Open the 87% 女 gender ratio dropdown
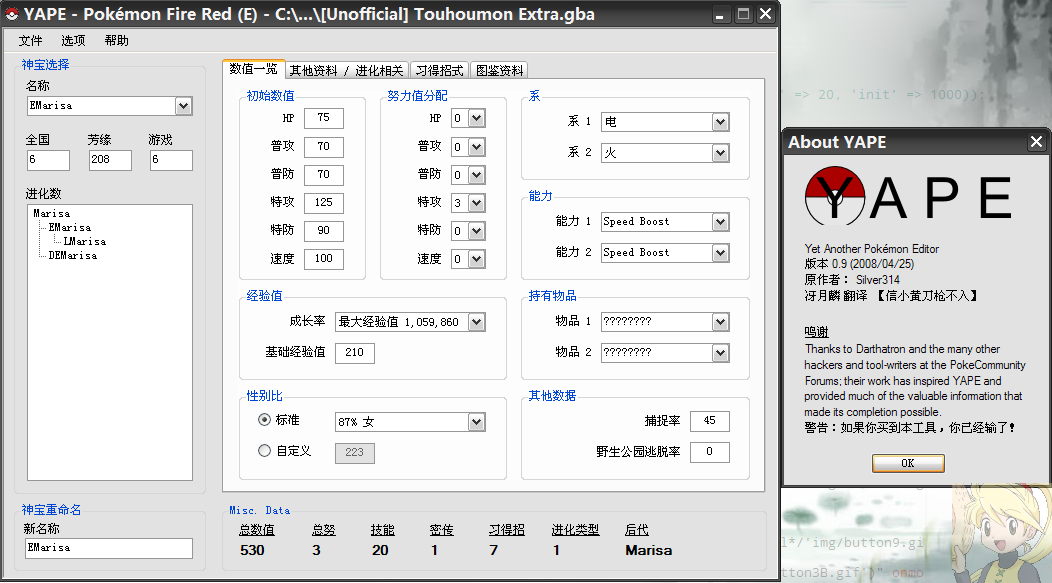The width and height of the screenshot is (1052, 583). tap(476, 422)
